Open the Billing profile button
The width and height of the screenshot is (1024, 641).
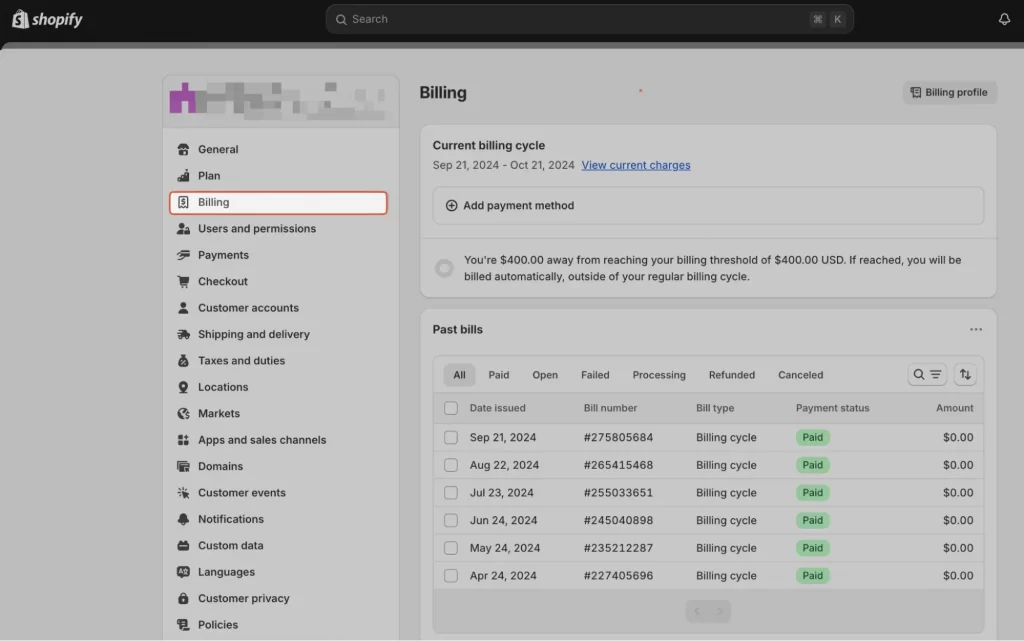948,92
